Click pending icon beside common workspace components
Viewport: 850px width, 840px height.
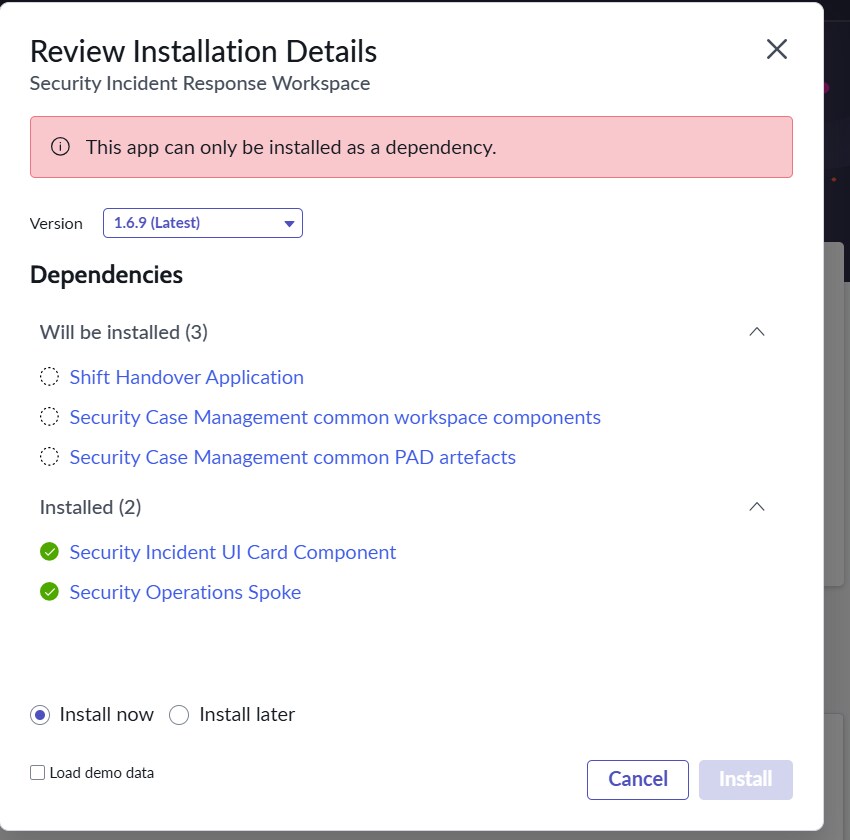coord(49,417)
